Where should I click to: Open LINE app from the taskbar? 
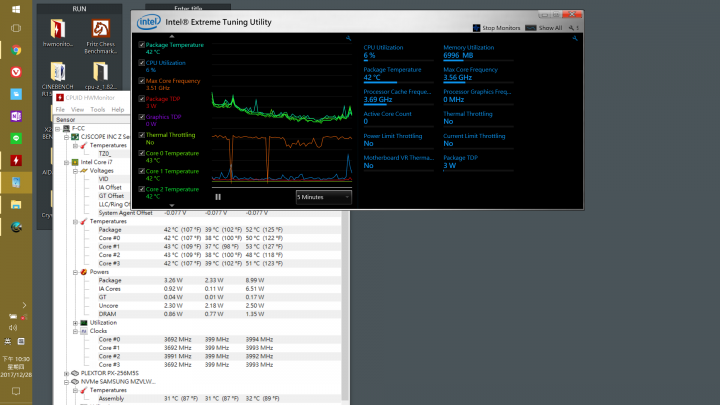click(x=16, y=138)
